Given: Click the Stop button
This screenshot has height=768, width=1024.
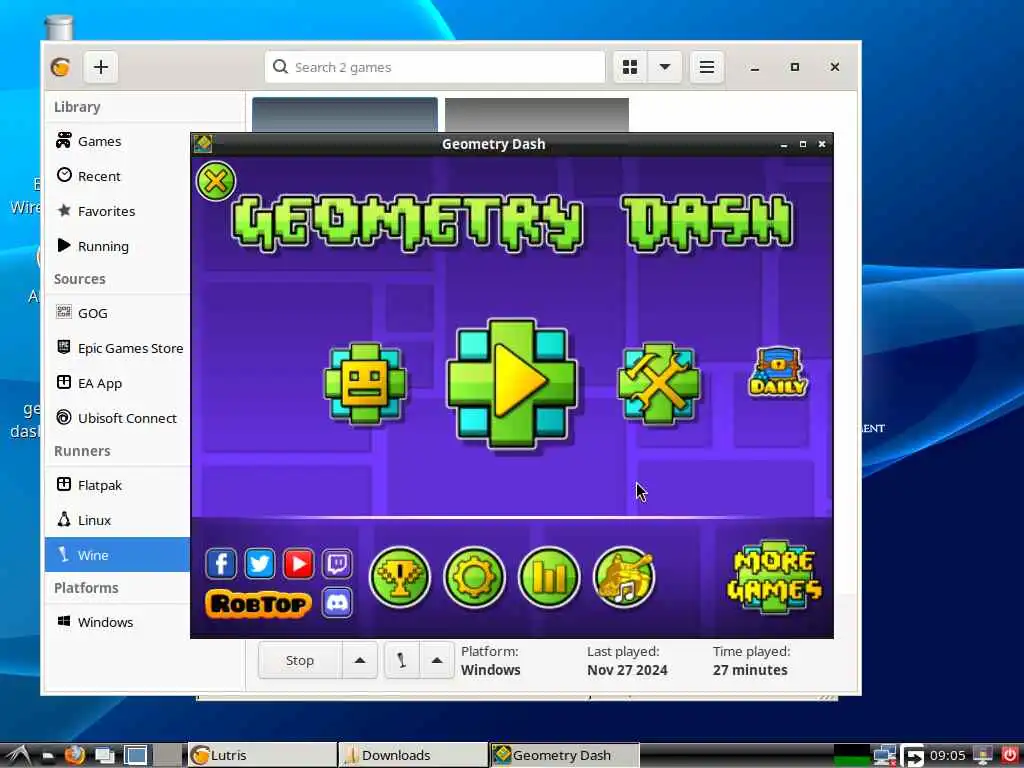Looking at the screenshot, I should click(x=300, y=660).
